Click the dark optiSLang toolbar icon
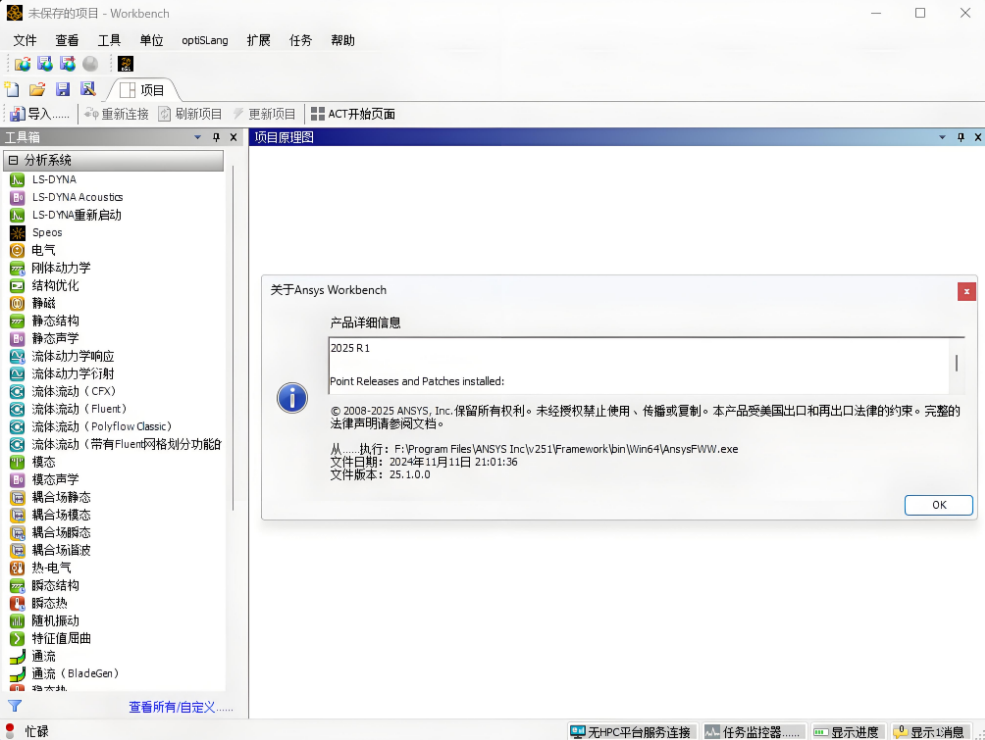This screenshot has height=740, width=985. 126,63
